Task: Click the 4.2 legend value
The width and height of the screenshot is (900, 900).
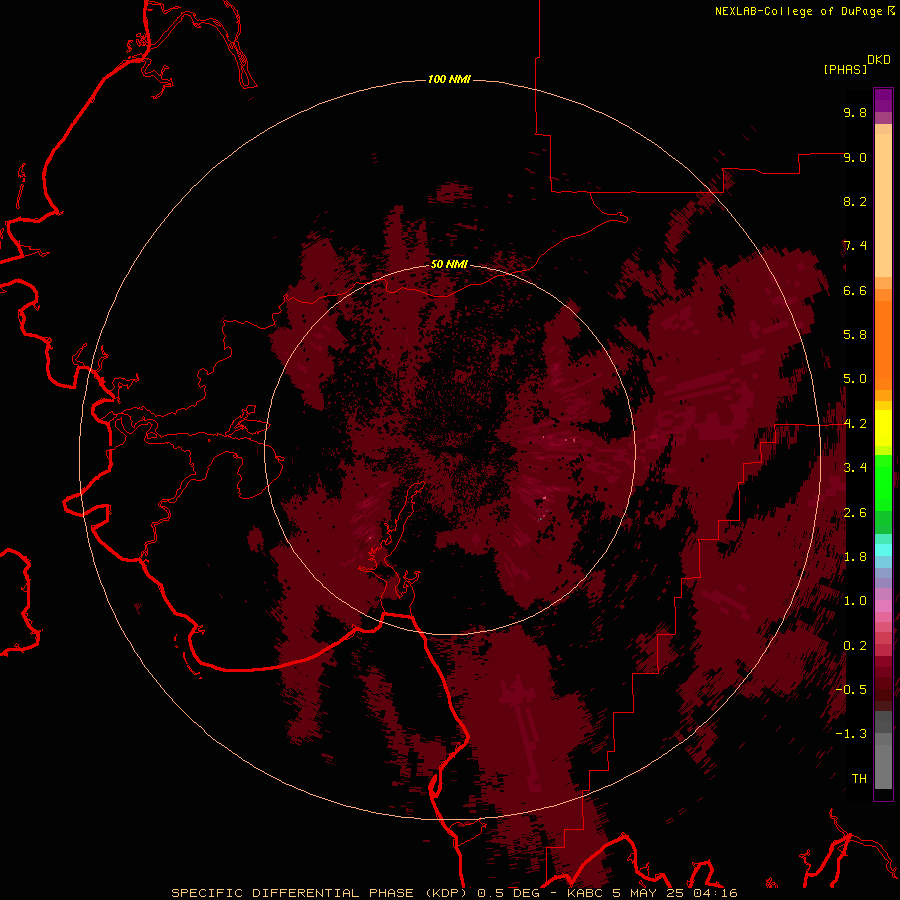Action: coord(855,424)
